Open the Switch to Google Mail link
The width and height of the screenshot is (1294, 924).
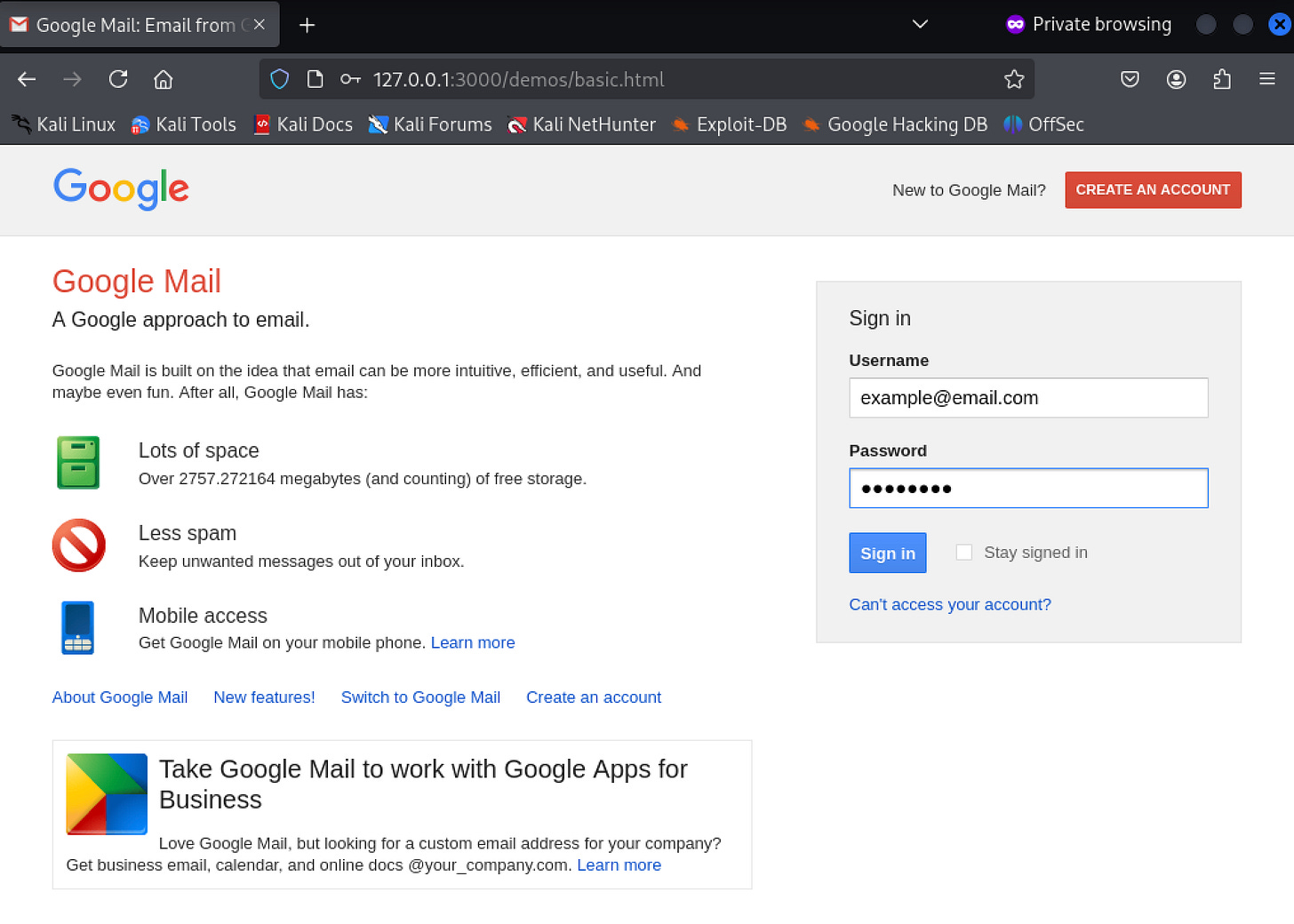(420, 697)
